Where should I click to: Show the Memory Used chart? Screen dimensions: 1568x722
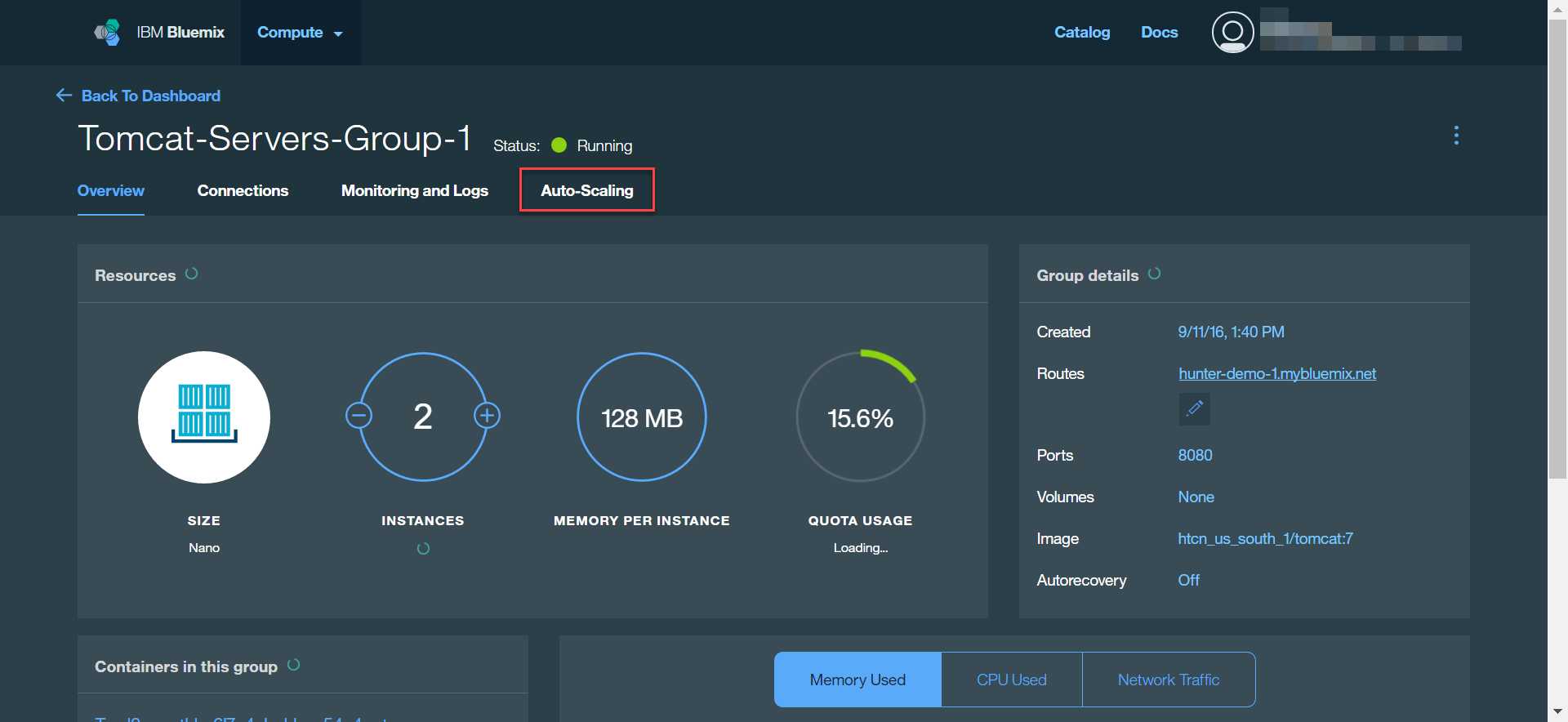point(857,680)
